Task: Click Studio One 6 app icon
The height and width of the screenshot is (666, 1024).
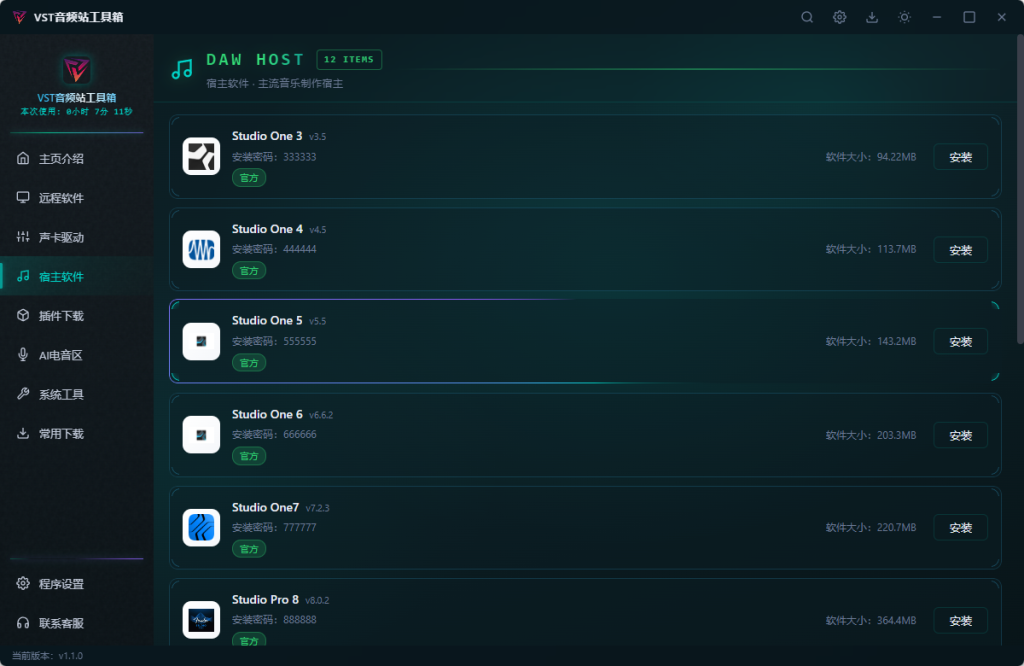Action: (x=201, y=434)
